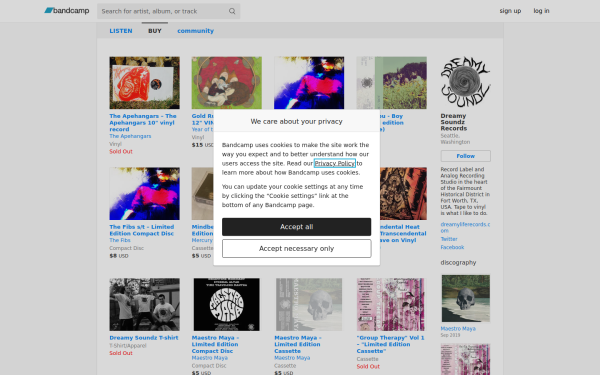The width and height of the screenshot is (600, 375).
Task: Click the search magnifier icon
Action: [x=232, y=11]
